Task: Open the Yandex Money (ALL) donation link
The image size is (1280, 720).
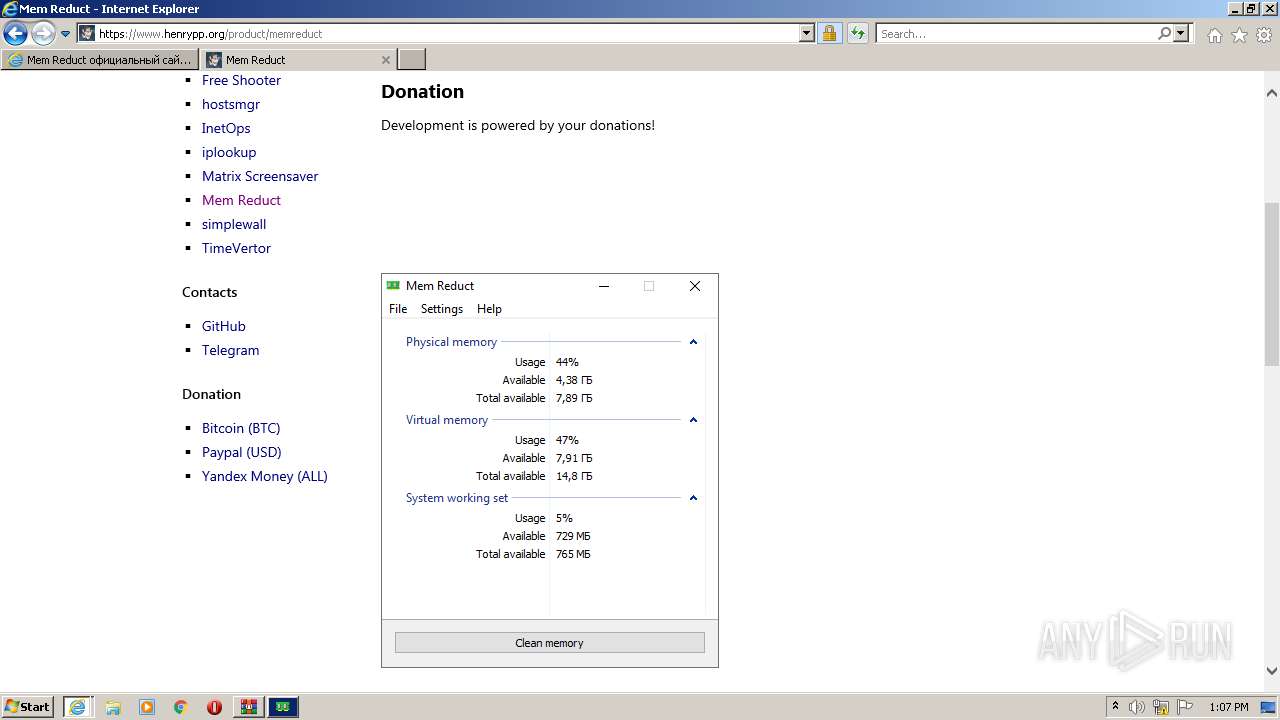Action: (265, 476)
